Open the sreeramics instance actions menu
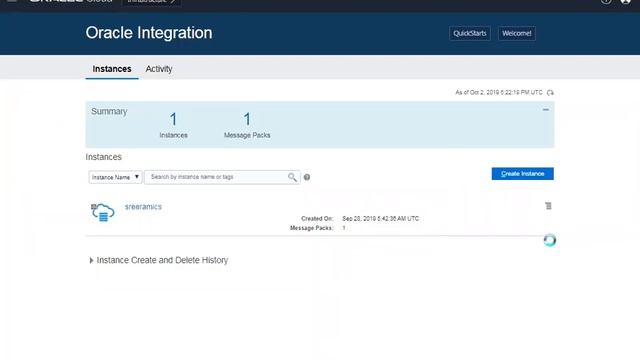The width and height of the screenshot is (640, 360). [548, 206]
